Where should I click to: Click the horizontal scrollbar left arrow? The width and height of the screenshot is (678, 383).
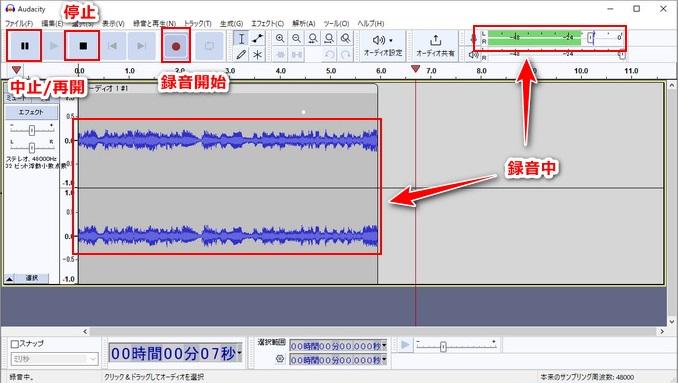(x=85, y=332)
